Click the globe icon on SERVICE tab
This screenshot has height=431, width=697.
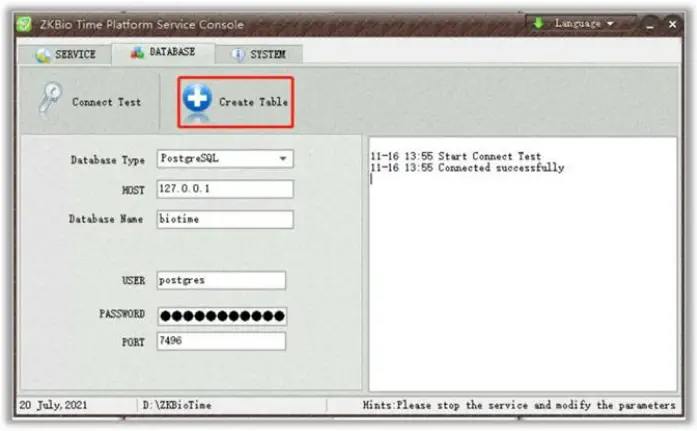coord(44,55)
